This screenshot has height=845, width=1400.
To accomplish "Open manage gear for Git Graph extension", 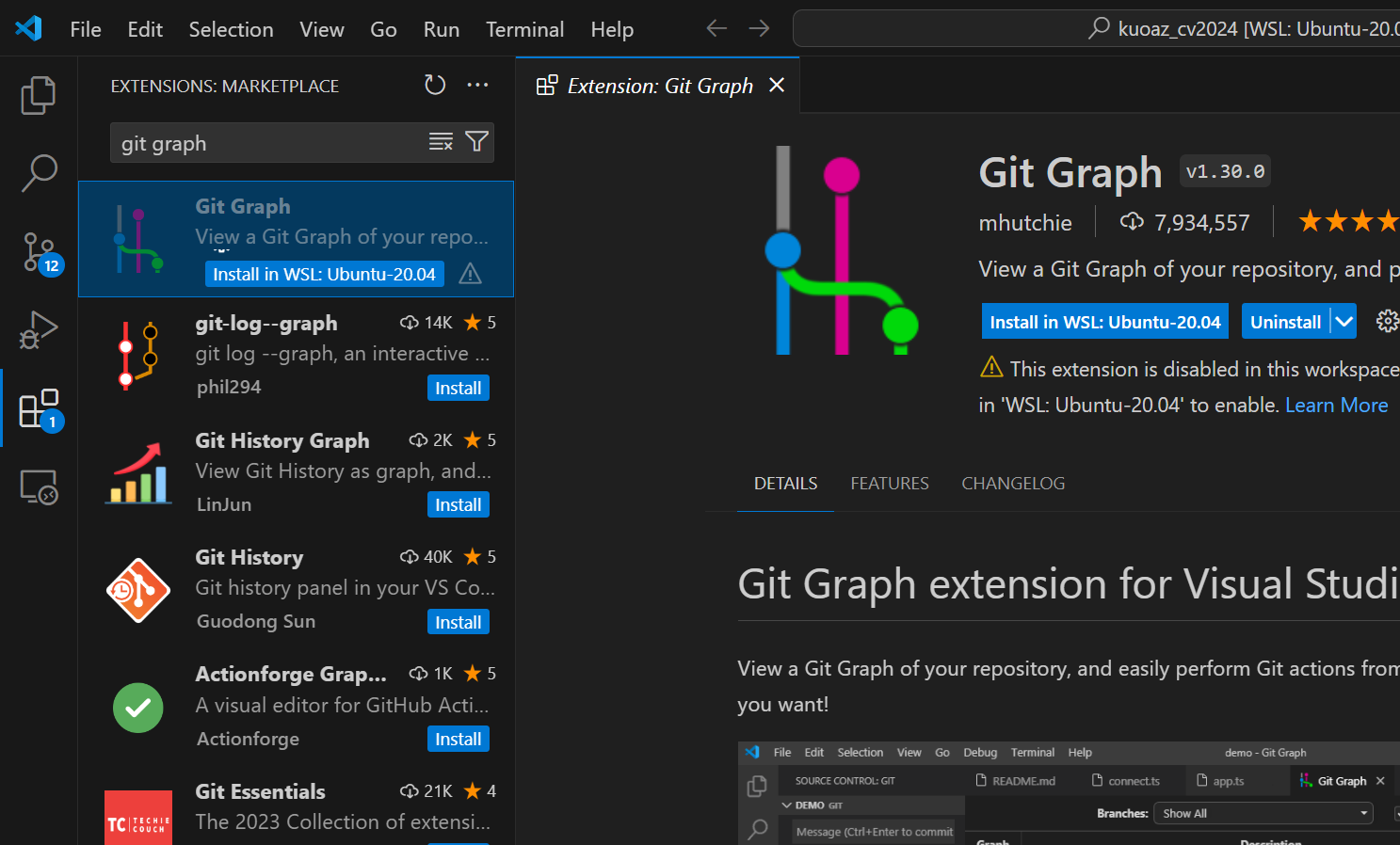I will (x=1387, y=321).
